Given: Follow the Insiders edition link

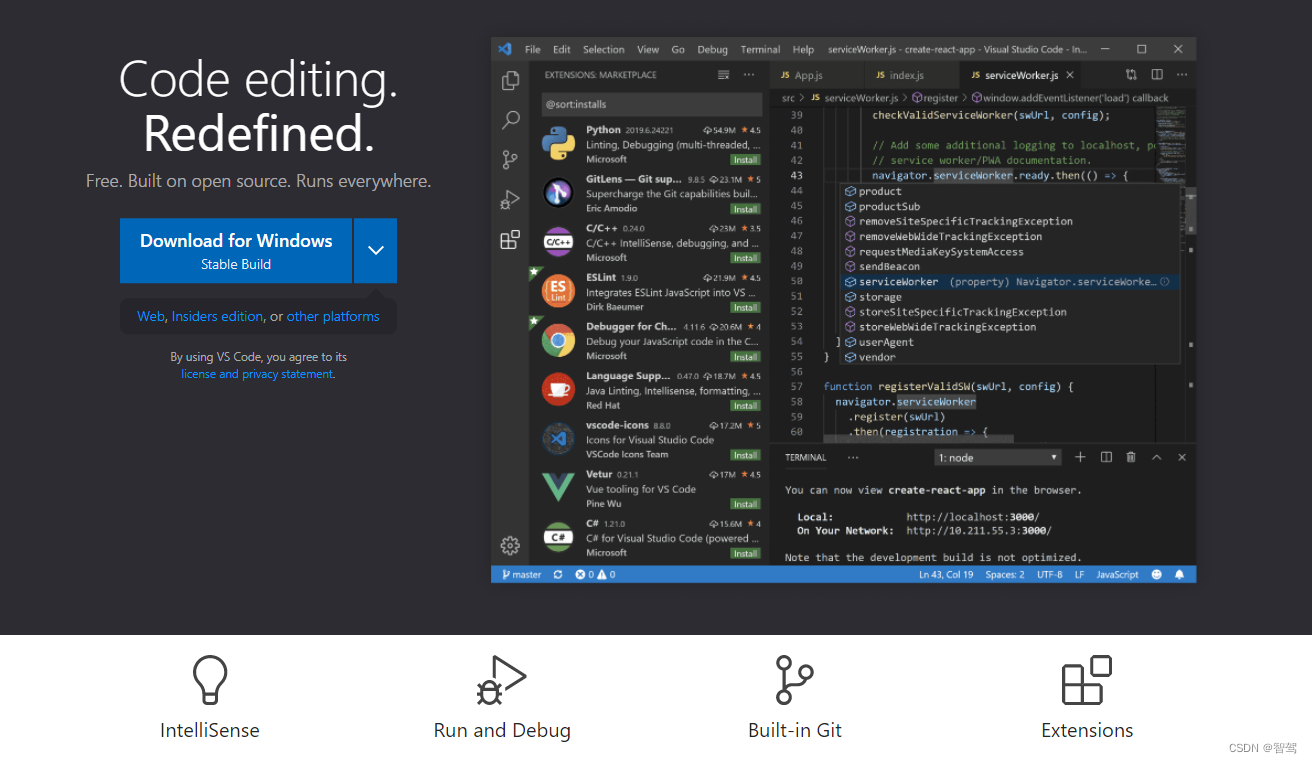Looking at the screenshot, I should click(x=217, y=316).
